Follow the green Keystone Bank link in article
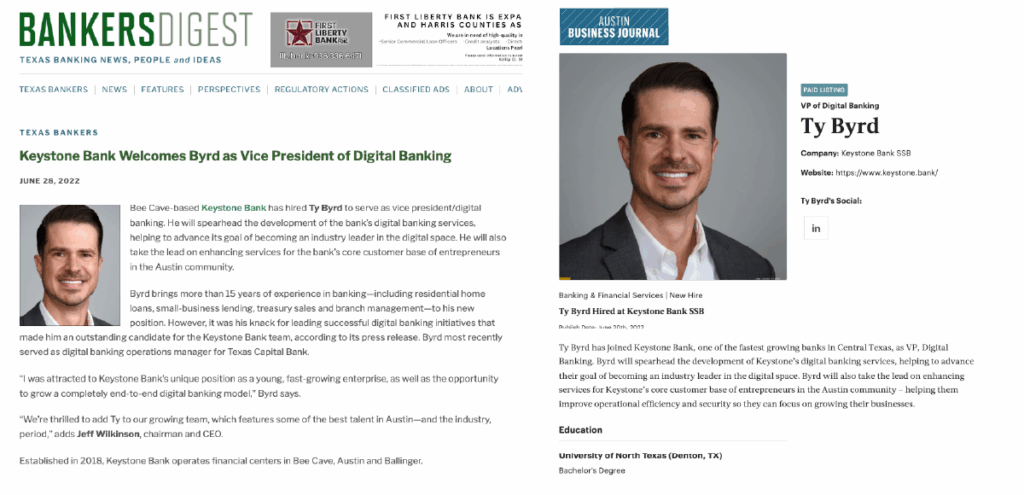 (x=234, y=208)
